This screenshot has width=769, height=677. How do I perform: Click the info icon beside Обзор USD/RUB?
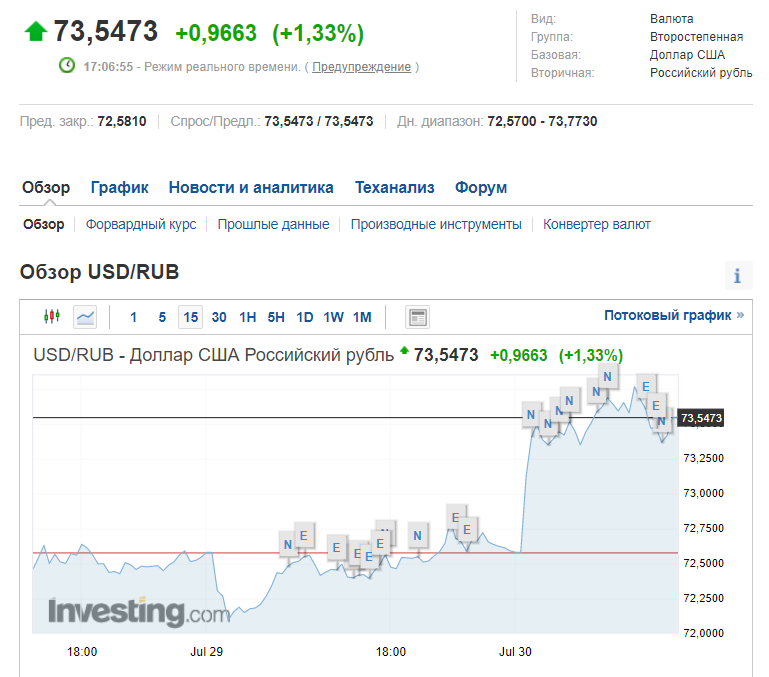737,276
